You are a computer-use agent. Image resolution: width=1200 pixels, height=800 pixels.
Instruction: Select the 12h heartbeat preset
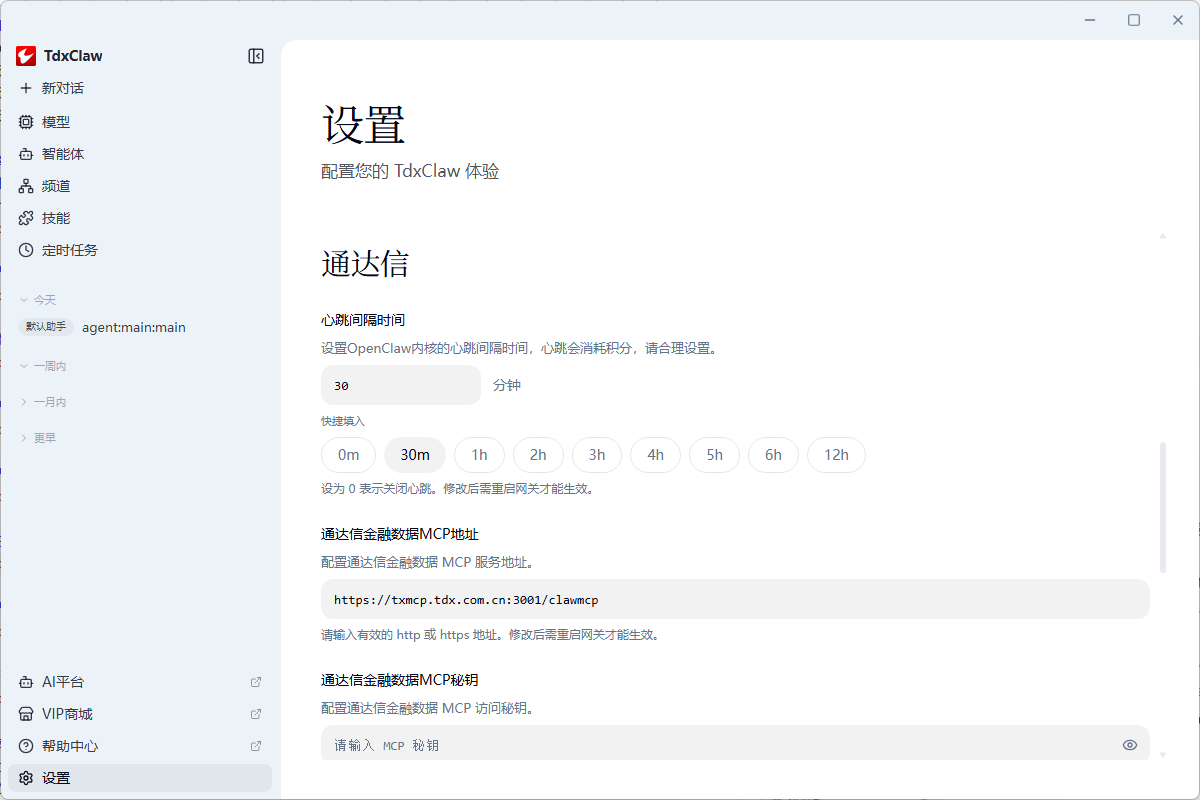click(836, 455)
